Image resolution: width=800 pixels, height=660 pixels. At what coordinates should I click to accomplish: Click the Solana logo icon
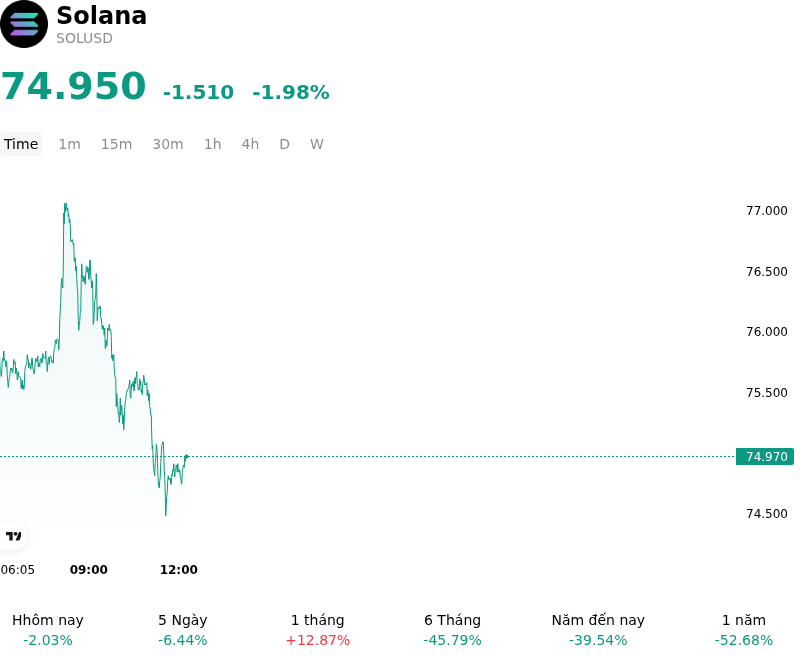click(x=23, y=24)
